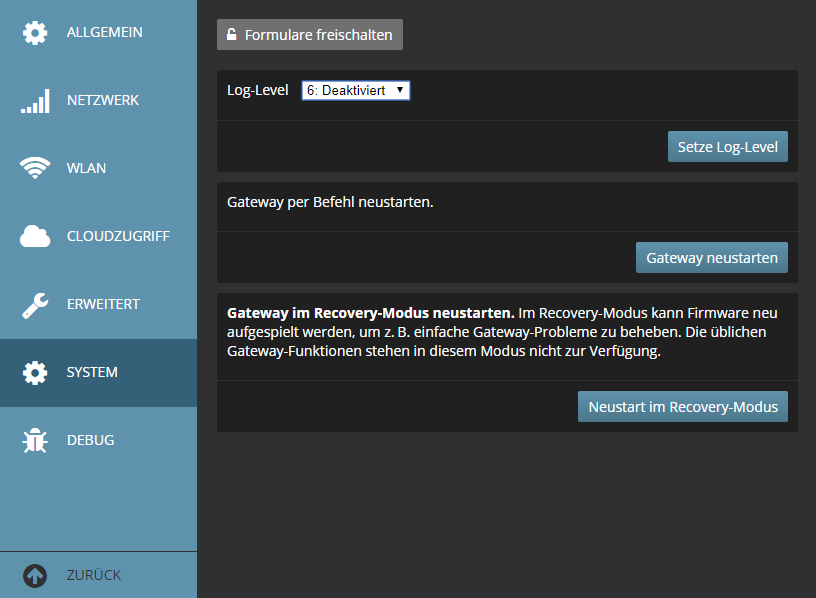Go back via the ZURÜCK label
816x598 pixels.
(94, 576)
